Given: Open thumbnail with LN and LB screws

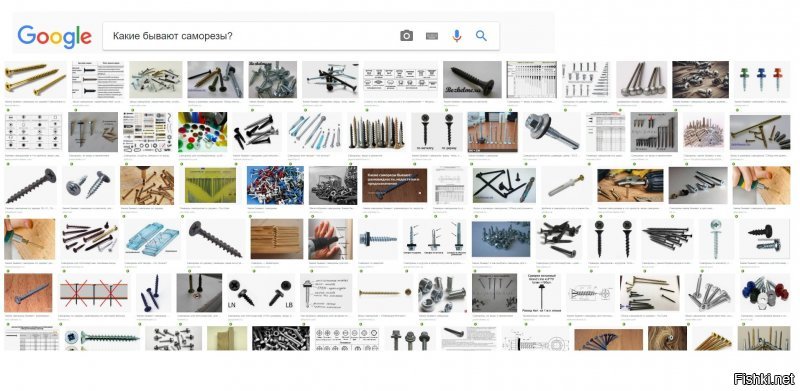Looking at the screenshot, I should (x=260, y=293).
